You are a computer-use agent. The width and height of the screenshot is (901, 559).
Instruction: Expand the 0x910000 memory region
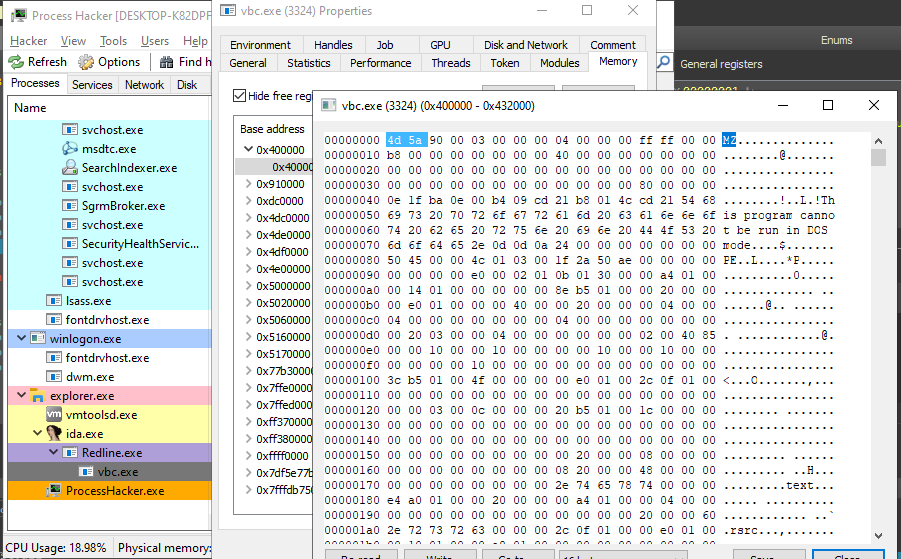[x=248, y=184]
